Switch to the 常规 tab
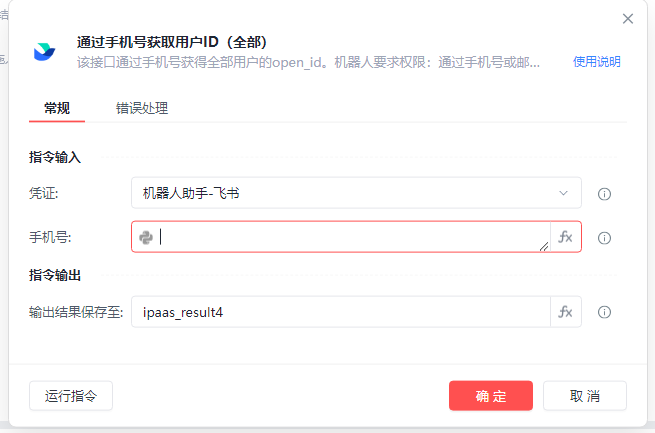The image size is (655, 433). click(x=57, y=108)
